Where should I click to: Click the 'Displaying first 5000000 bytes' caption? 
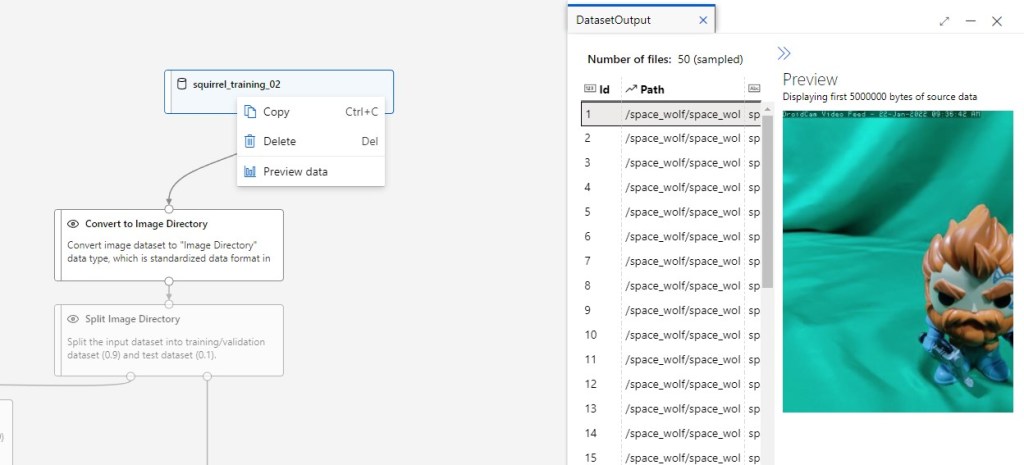(x=880, y=97)
